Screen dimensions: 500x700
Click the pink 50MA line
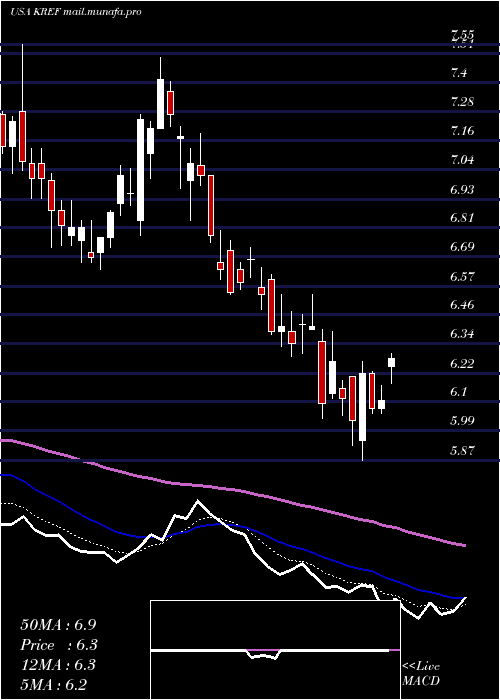232,490
